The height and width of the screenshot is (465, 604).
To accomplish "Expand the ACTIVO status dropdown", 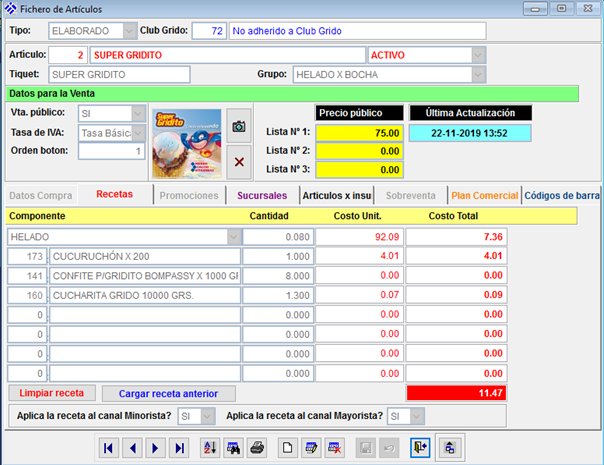I will pos(479,54).
